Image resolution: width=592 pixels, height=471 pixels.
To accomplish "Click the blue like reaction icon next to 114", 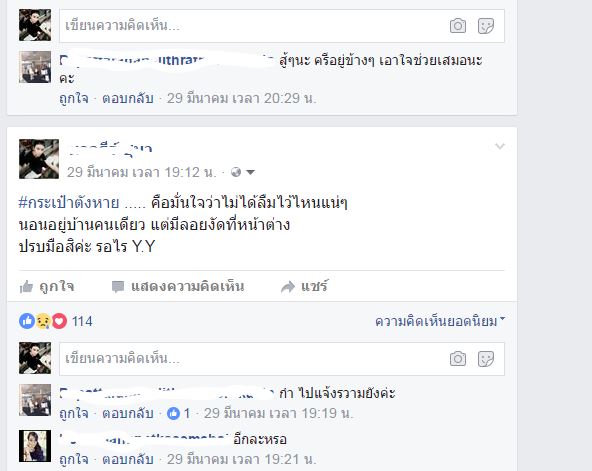I will 27,321.
